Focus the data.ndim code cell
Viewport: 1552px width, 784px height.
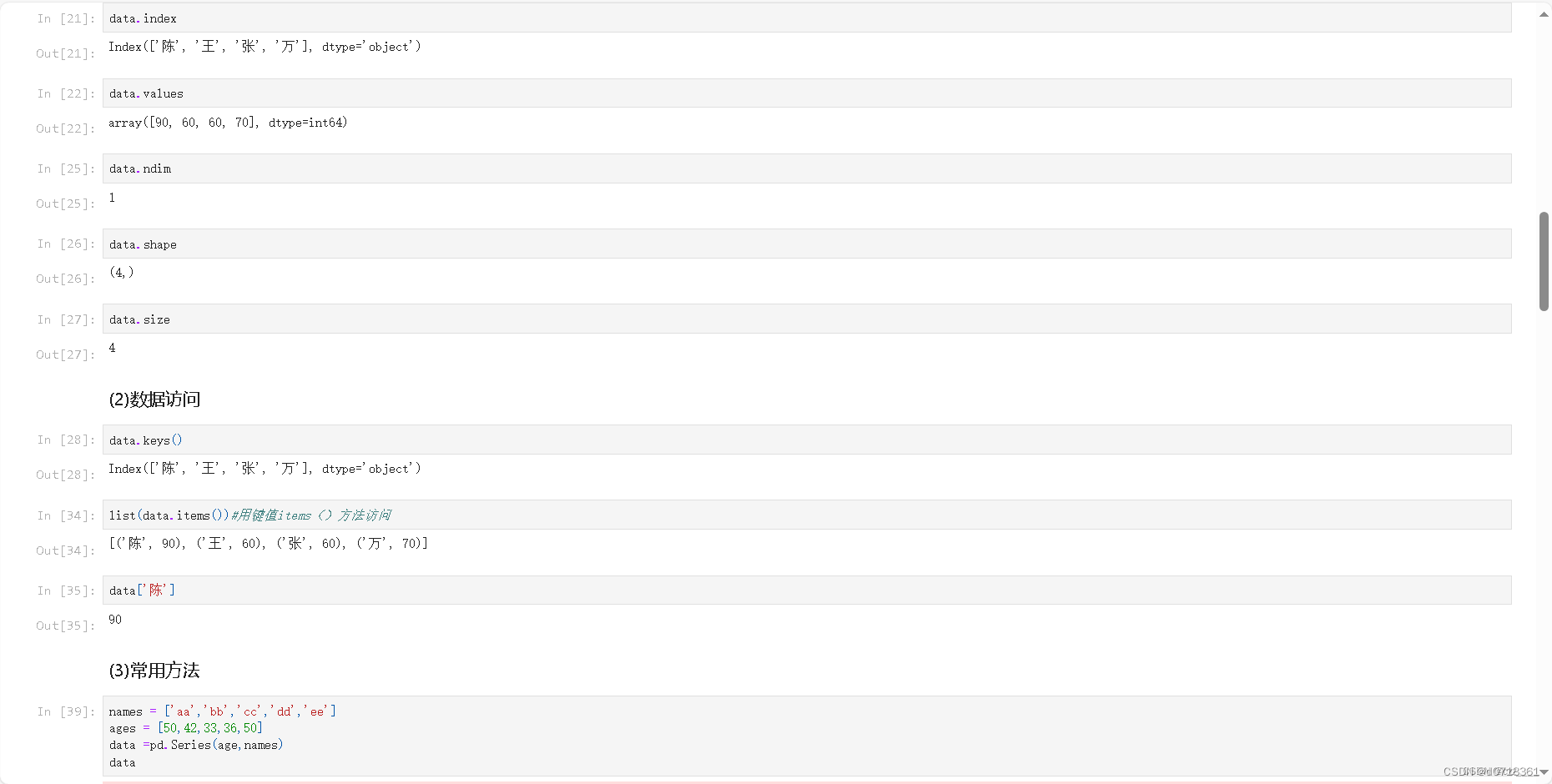coord(807,168)
